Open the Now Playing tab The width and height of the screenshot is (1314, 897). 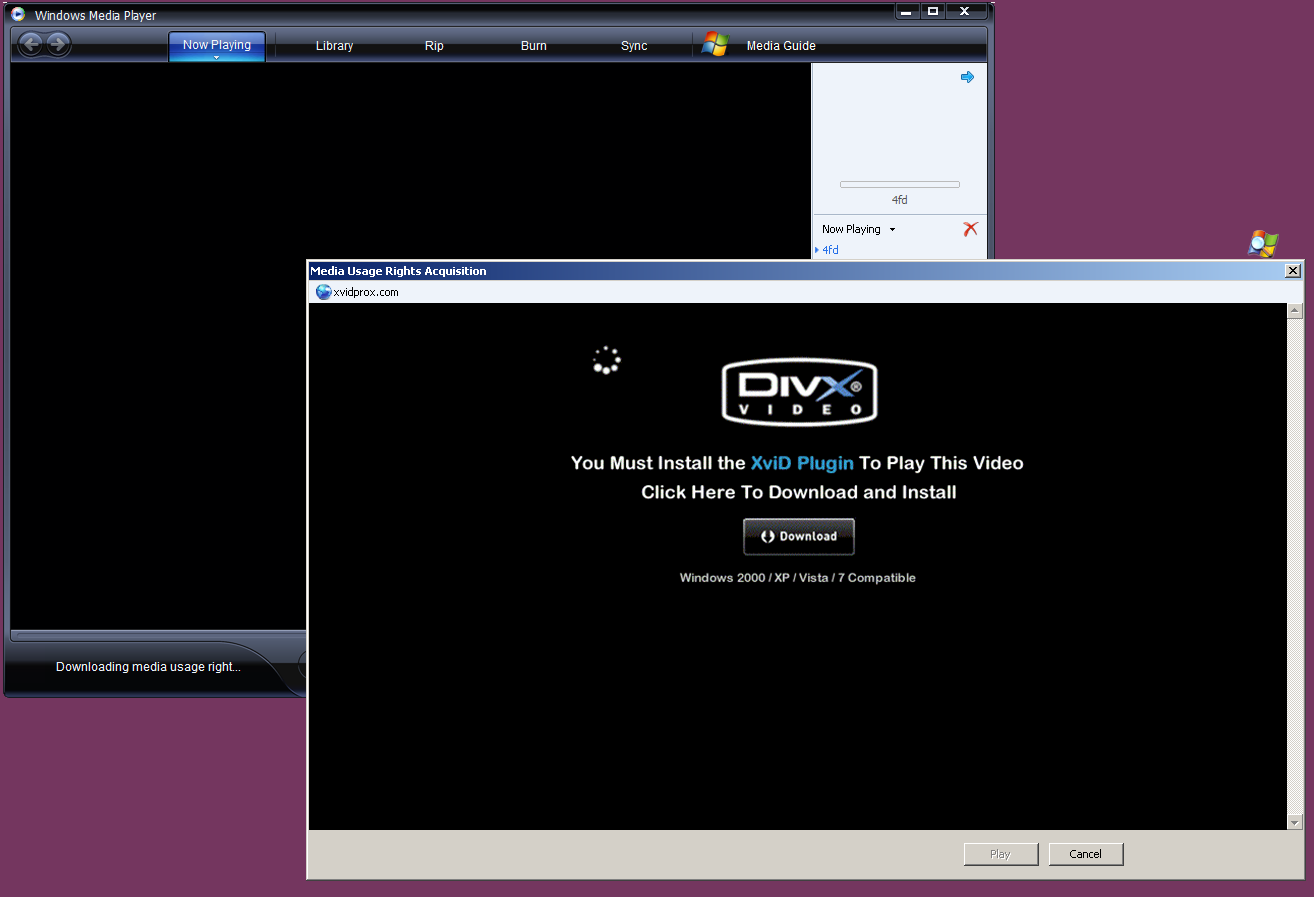(x=217, y=46)
